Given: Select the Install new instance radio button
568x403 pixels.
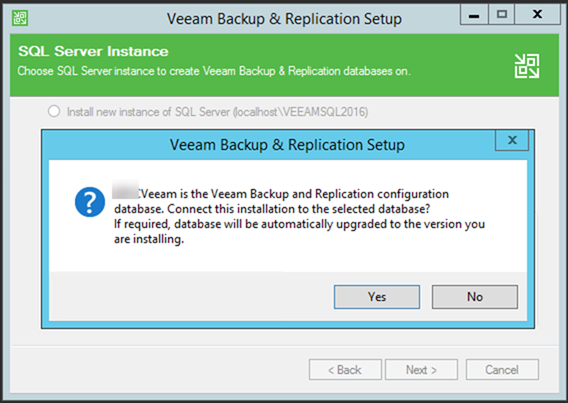Looking at the screenshot, I should [54, 111].
